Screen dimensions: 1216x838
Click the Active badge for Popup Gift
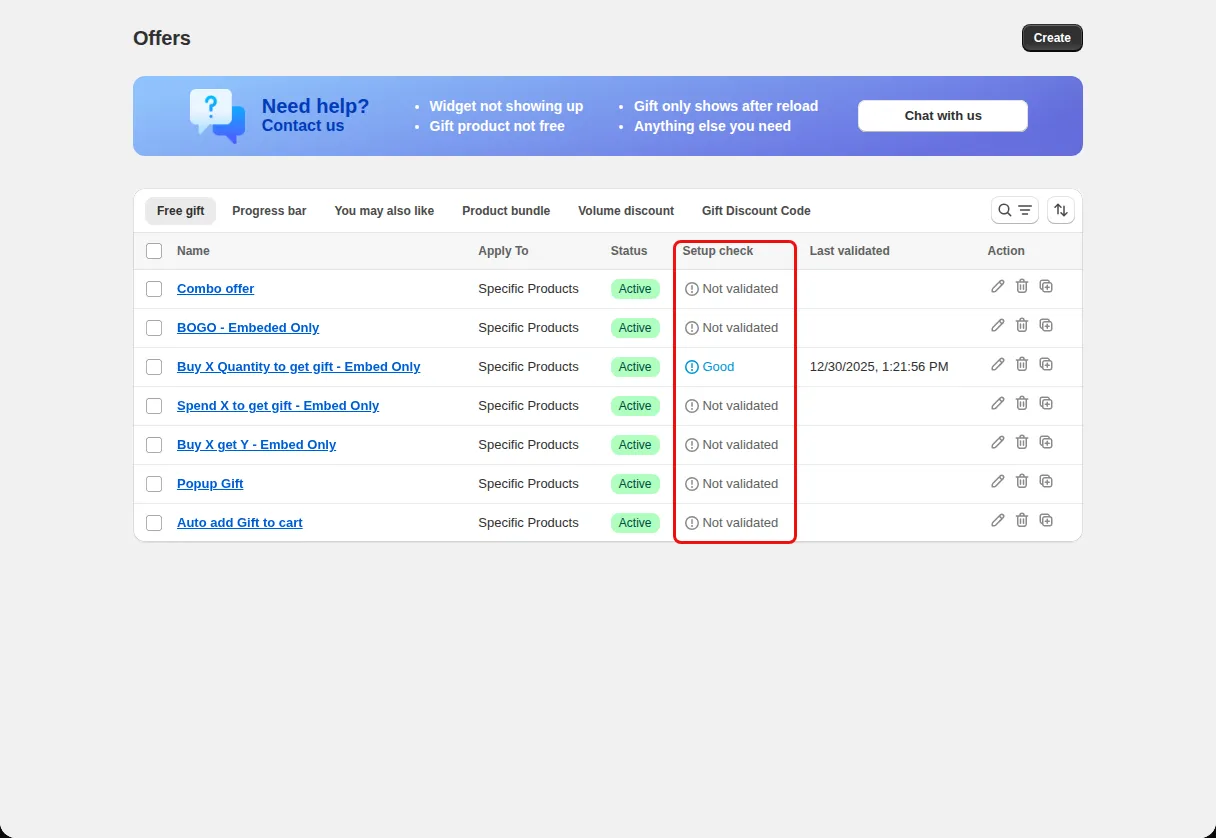(x=635, y=484)
